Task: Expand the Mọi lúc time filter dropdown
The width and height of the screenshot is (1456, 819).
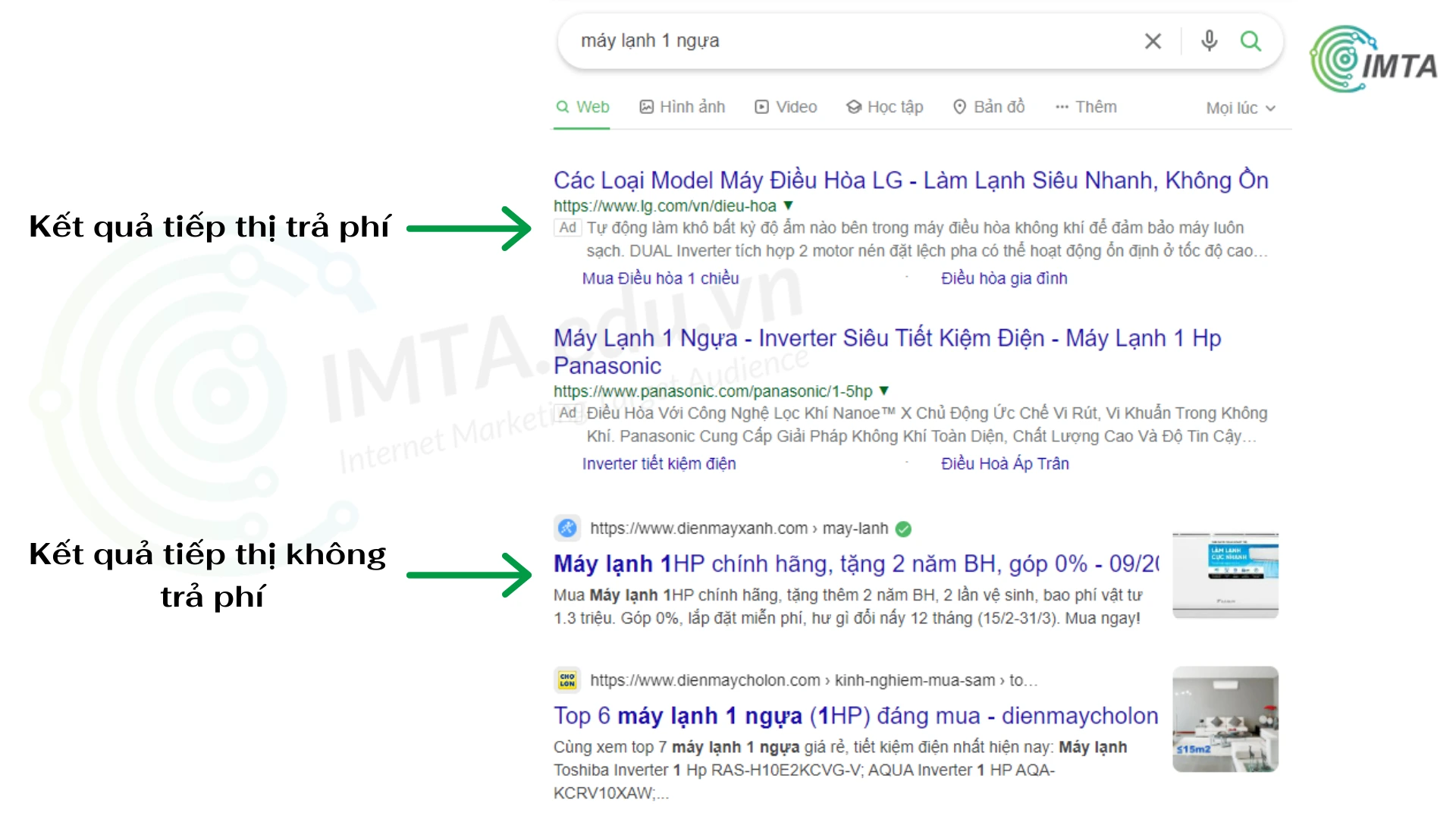Action: (1241, 108)
